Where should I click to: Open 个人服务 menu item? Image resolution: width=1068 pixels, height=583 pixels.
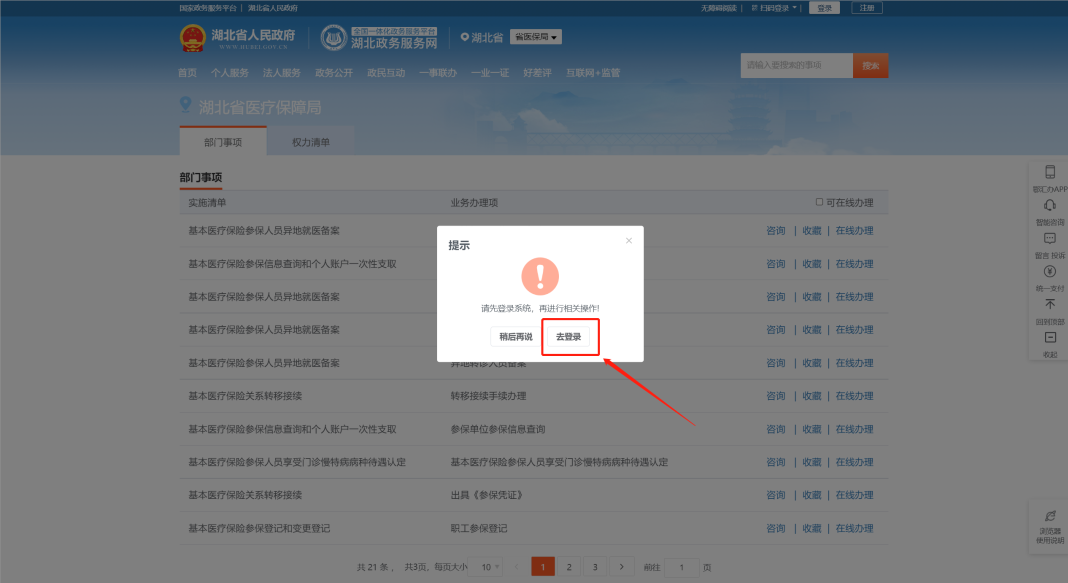(230, 73)
